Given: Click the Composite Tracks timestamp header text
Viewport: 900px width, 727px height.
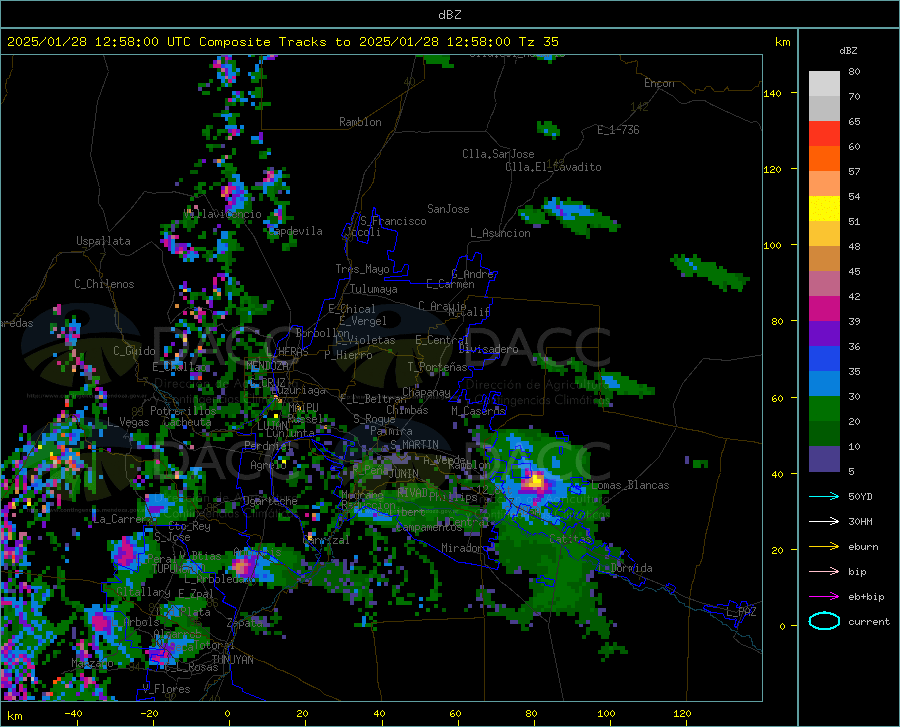Looking at the screenshot, I should pos(282,42).
